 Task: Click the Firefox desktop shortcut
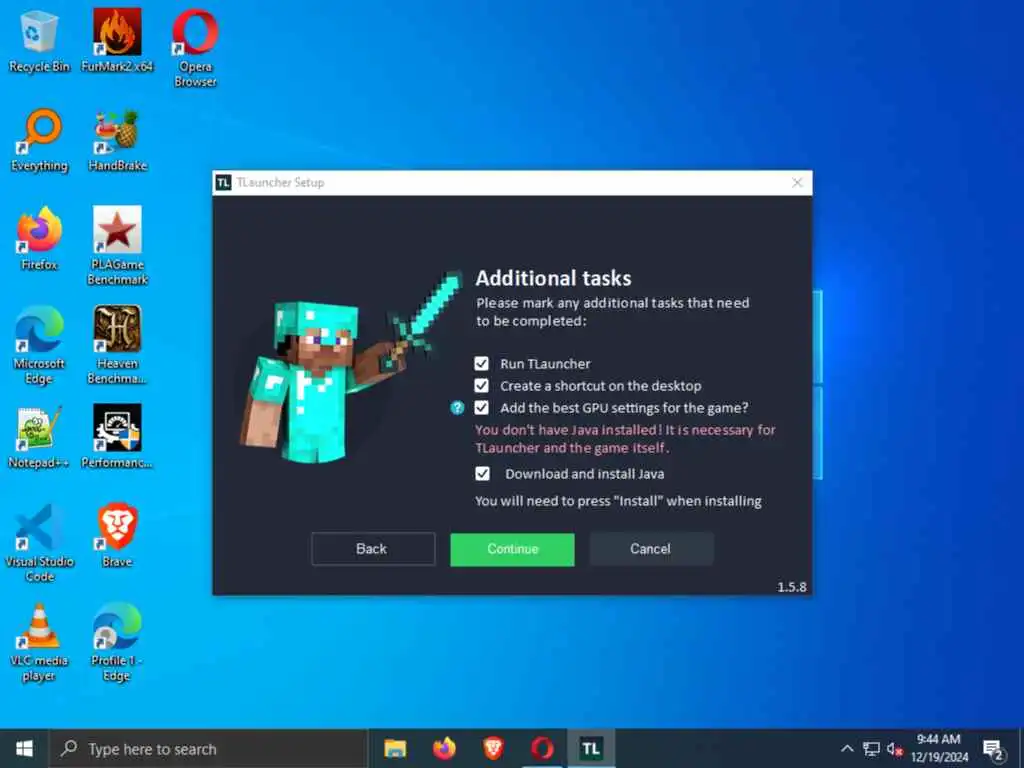click(x=39, y=239)
